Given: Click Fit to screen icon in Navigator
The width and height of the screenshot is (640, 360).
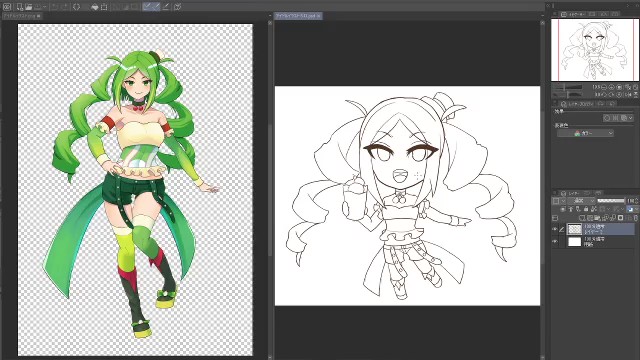Looking at the screenshot, I should [628, 87].
